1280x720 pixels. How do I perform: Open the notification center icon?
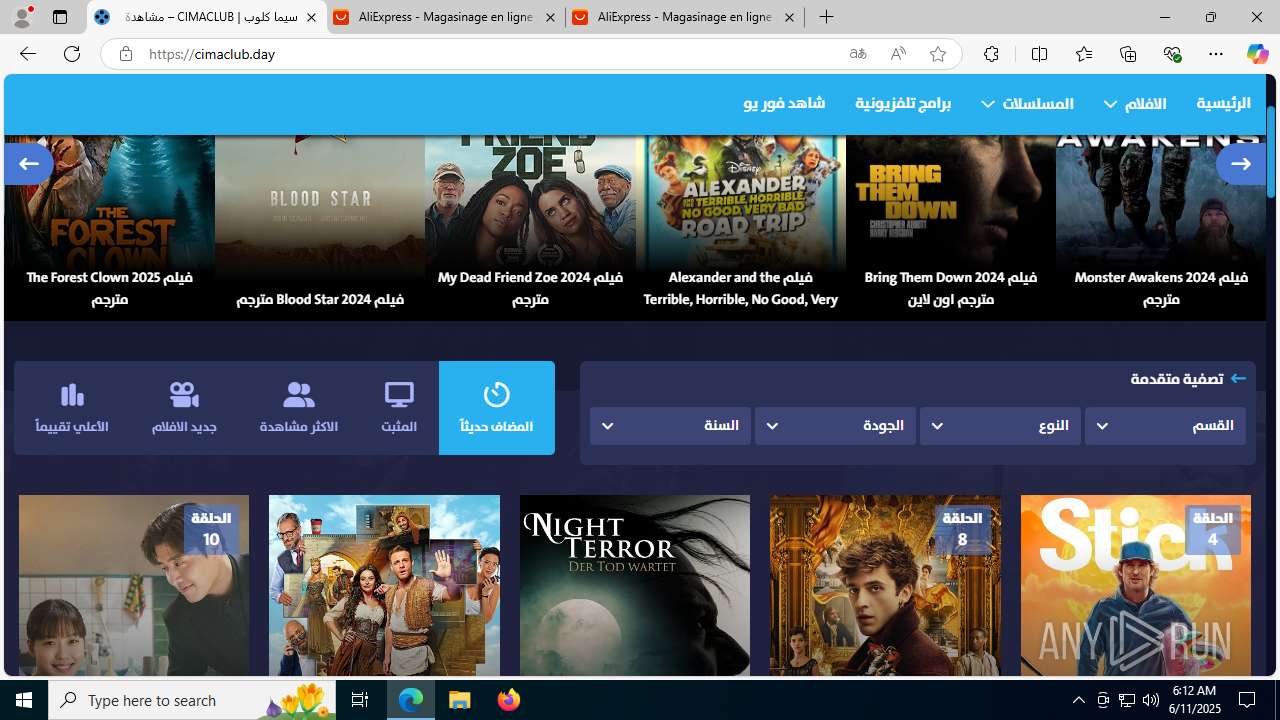pyautogui.click(x=1247, y=700)
